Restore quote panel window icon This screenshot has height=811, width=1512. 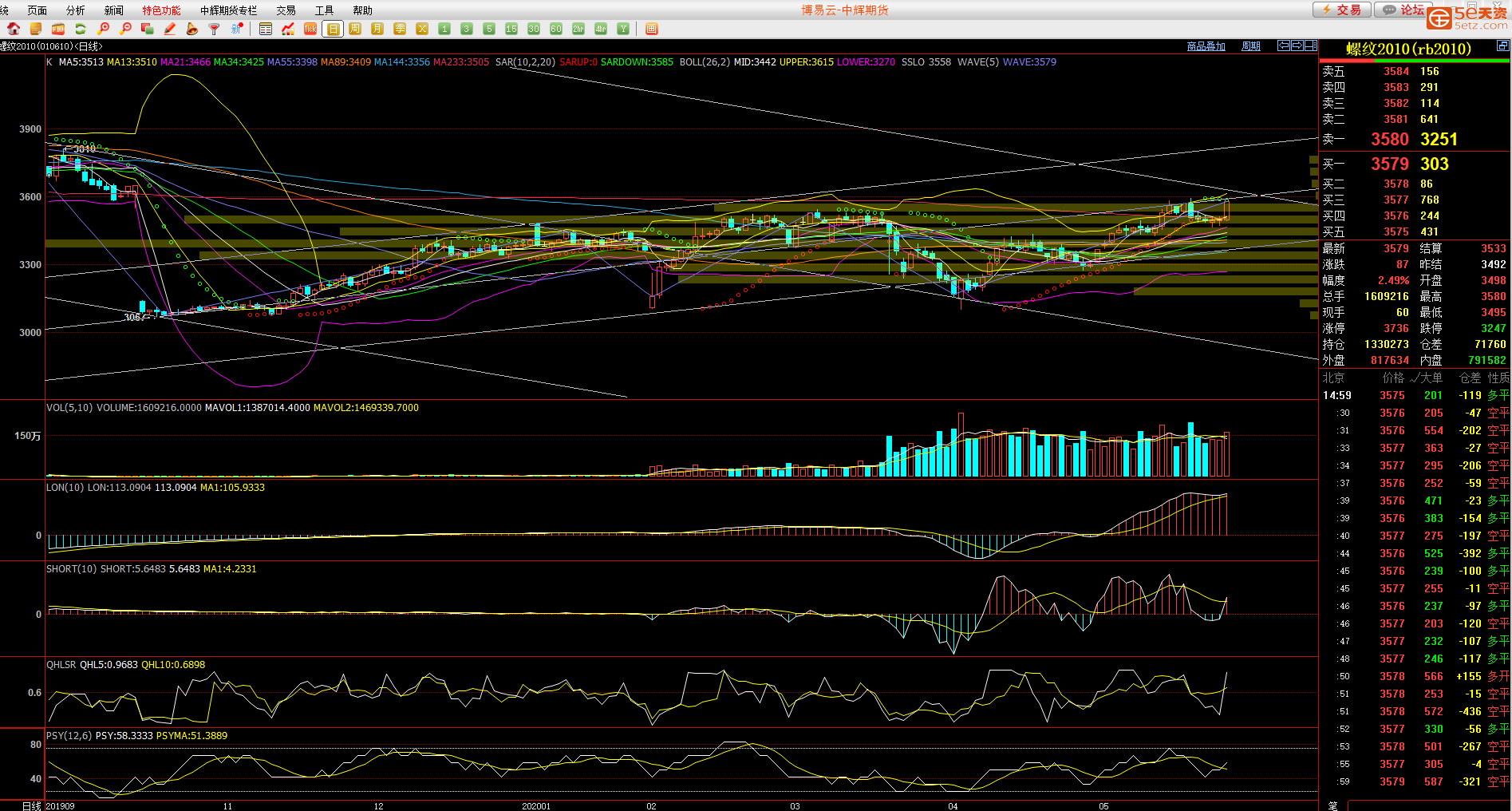point(1502,46)
